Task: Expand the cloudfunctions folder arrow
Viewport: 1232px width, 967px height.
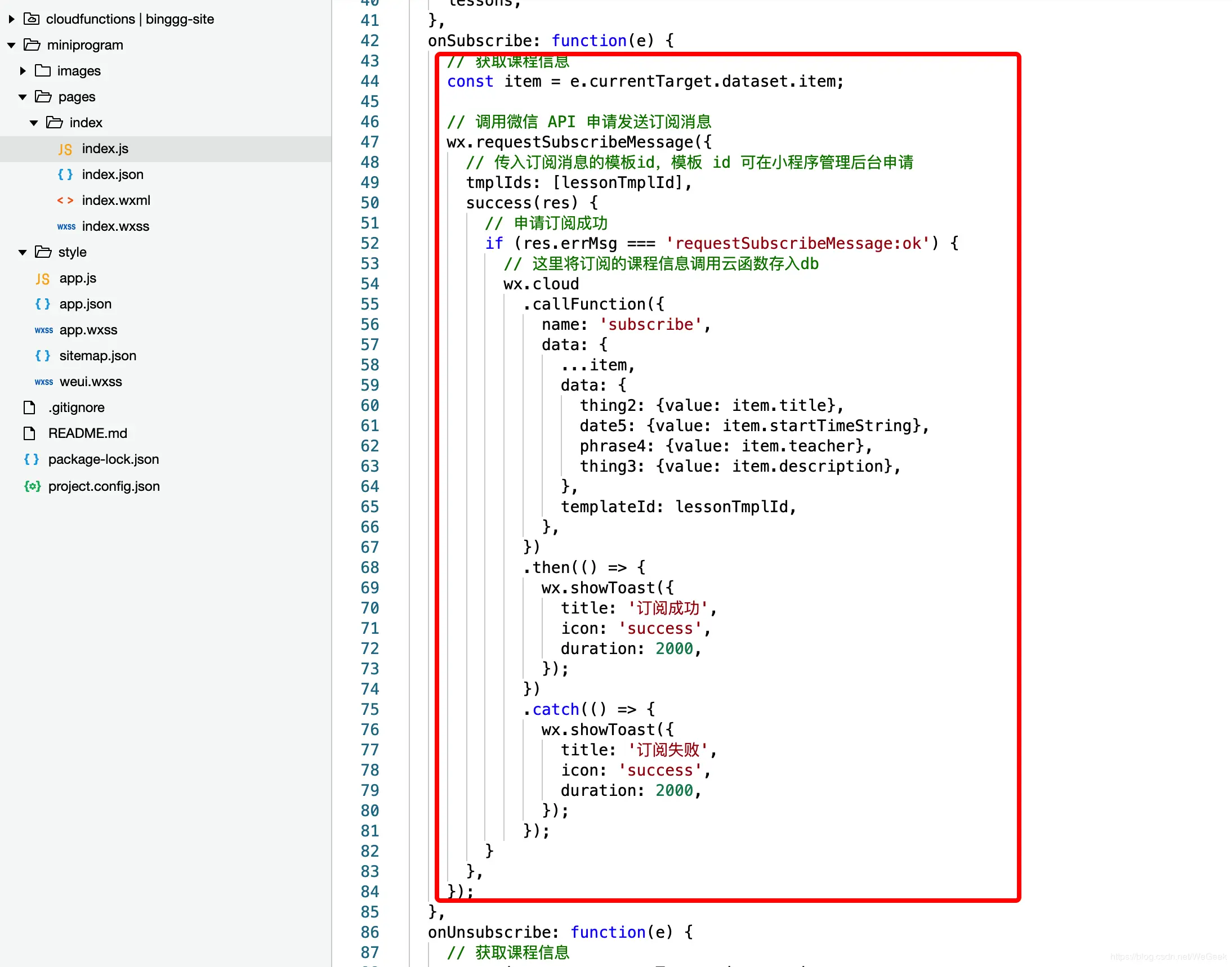Action: [11, 19]
